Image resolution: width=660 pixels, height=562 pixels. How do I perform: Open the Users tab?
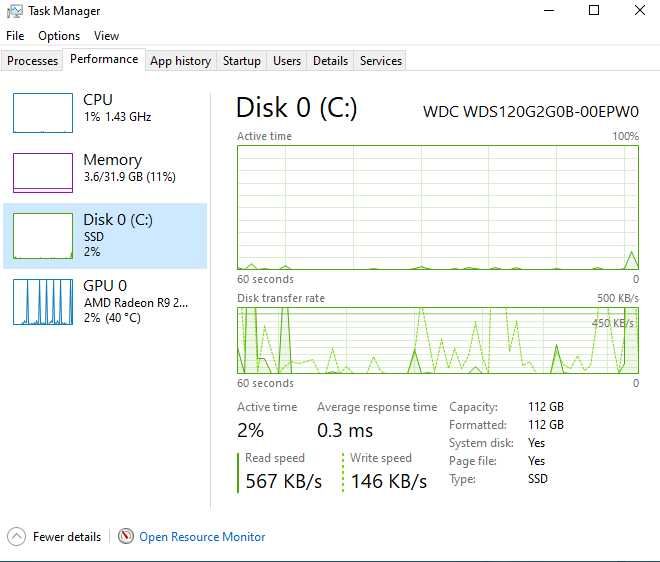287,61
